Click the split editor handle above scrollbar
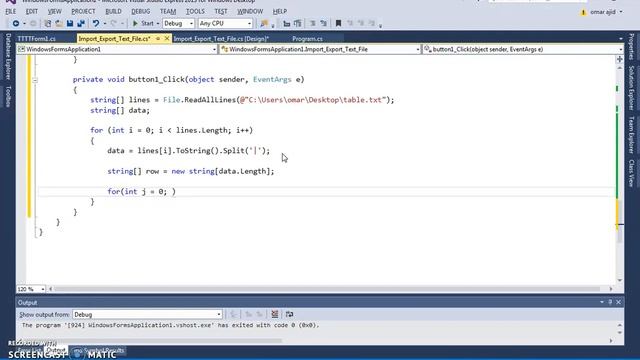 pyautogui.click(x=620, y=59)
